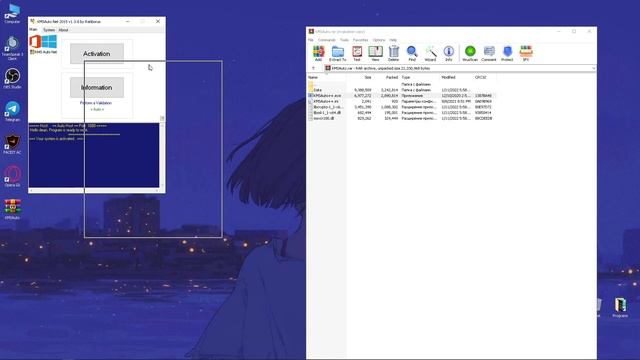Switch to the Main tab in KMSAuto
Screen dimensions: 640x360
pyautogui.click(x=33, y=30)
